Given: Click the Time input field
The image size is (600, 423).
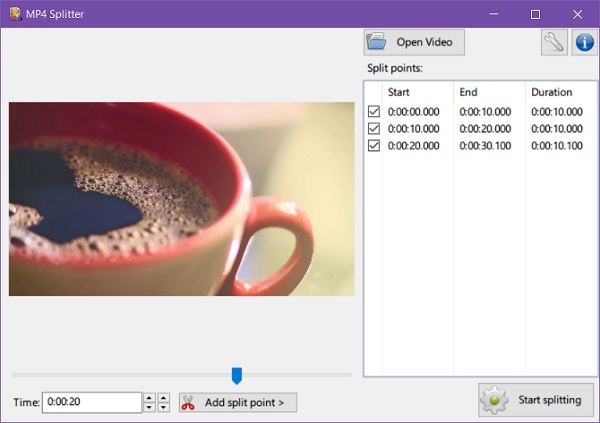Looking at the screenshot, I should point(92,402).
